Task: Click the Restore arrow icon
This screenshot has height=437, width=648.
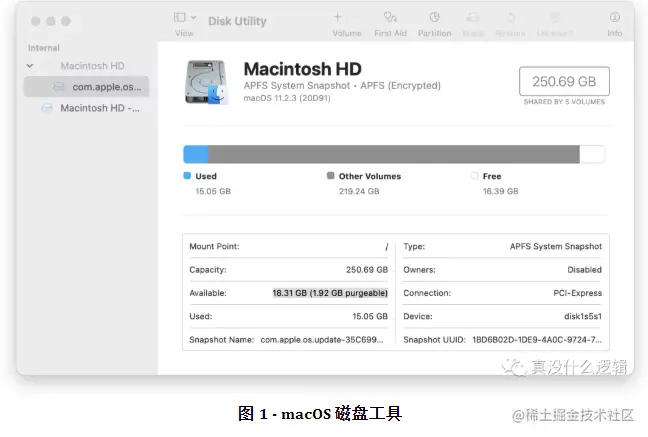Action: coord(511,17)
